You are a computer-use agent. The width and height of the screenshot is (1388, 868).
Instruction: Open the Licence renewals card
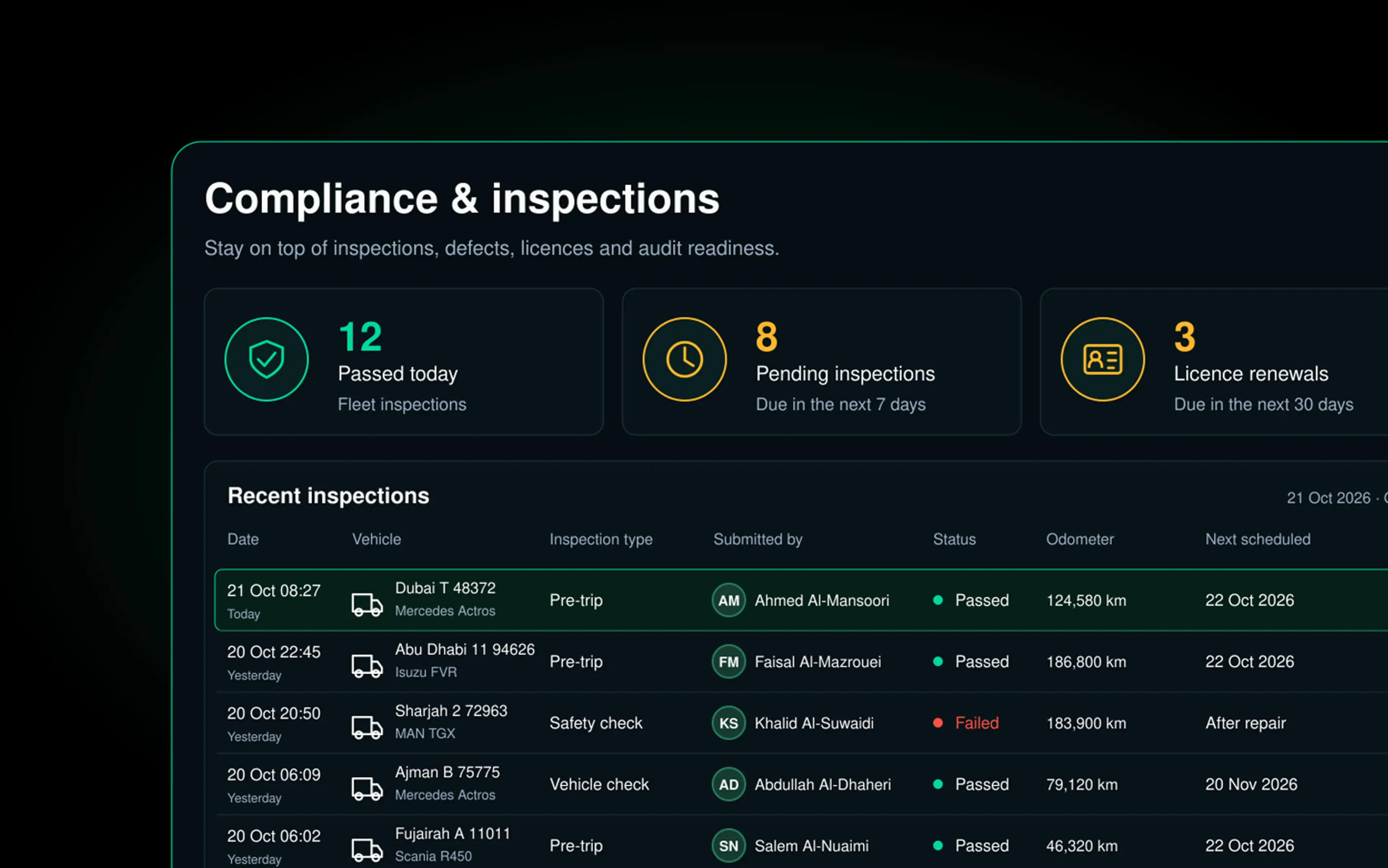[1214, 362]
